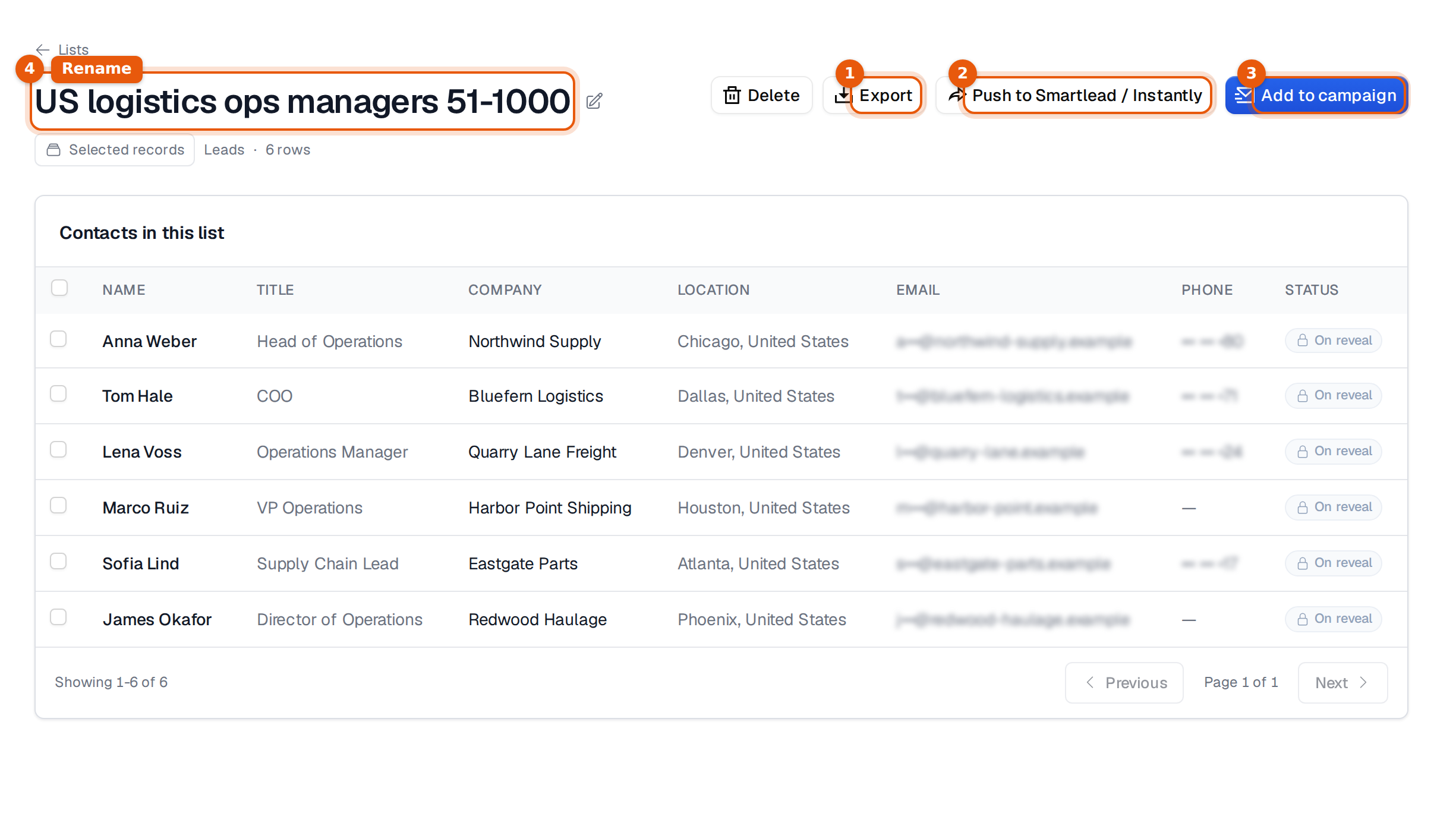Click On reveal status for Lena Voss
The image size is (1456, 832).
point(1334,451)
